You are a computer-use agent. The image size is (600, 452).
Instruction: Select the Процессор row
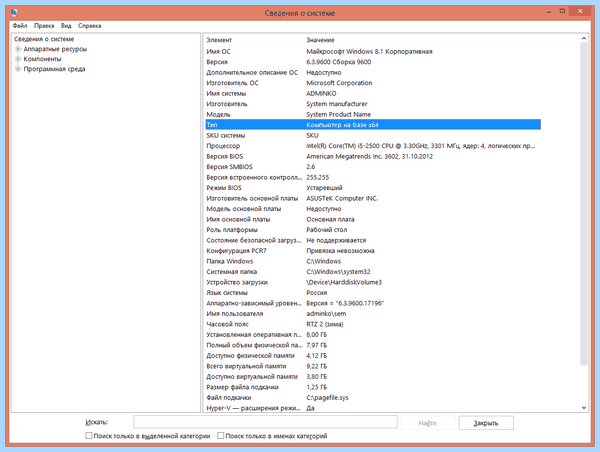pos(373,146)
